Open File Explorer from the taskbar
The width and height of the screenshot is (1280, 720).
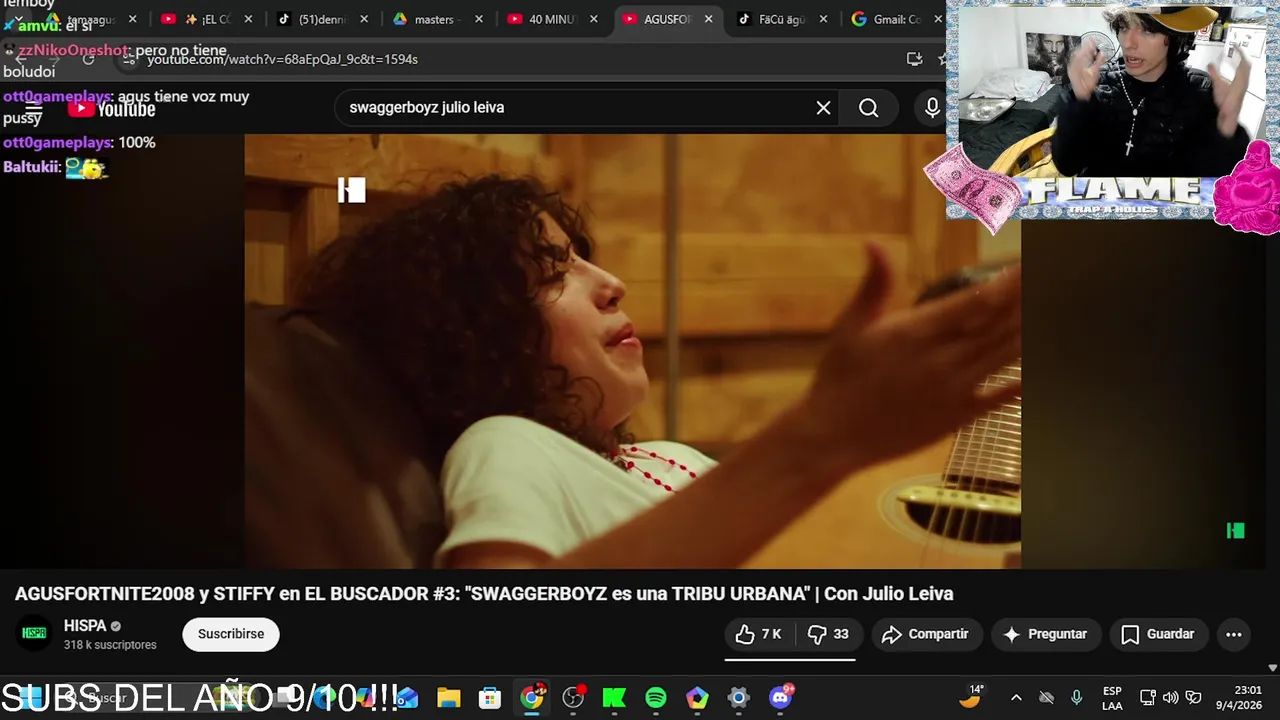(449, 698)
